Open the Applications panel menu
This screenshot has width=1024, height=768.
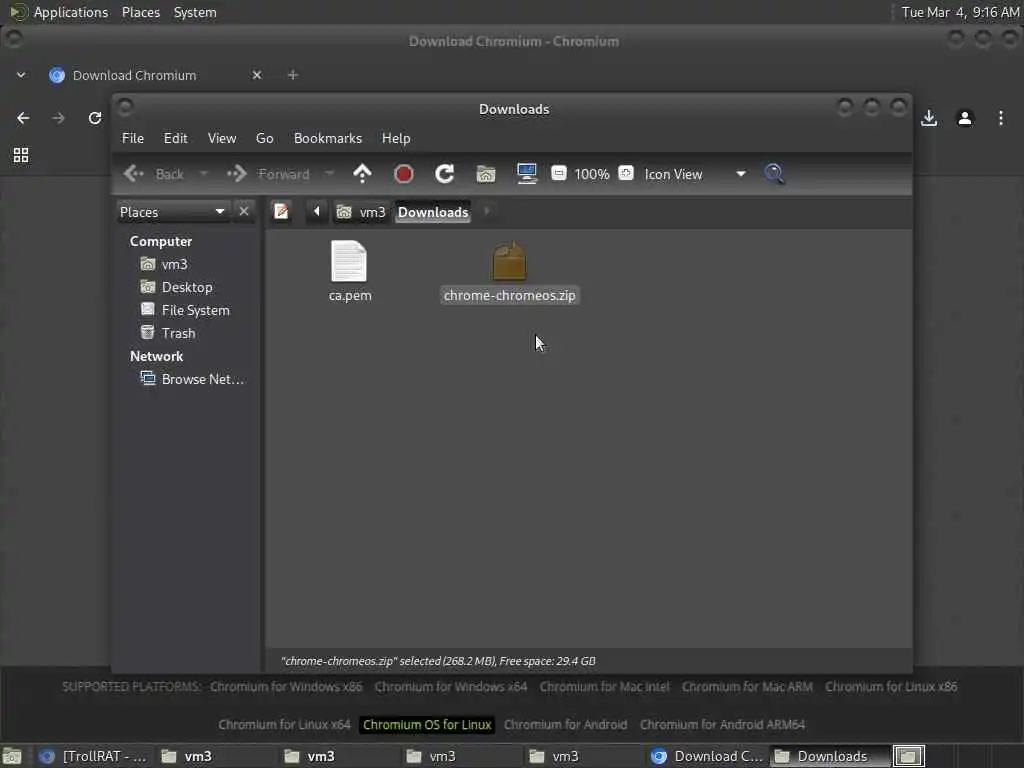tap(71, 12)
